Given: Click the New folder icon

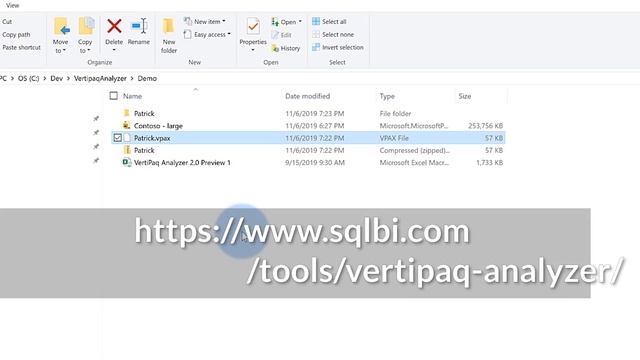Looking at the screenshot, I should pos(168,27).
